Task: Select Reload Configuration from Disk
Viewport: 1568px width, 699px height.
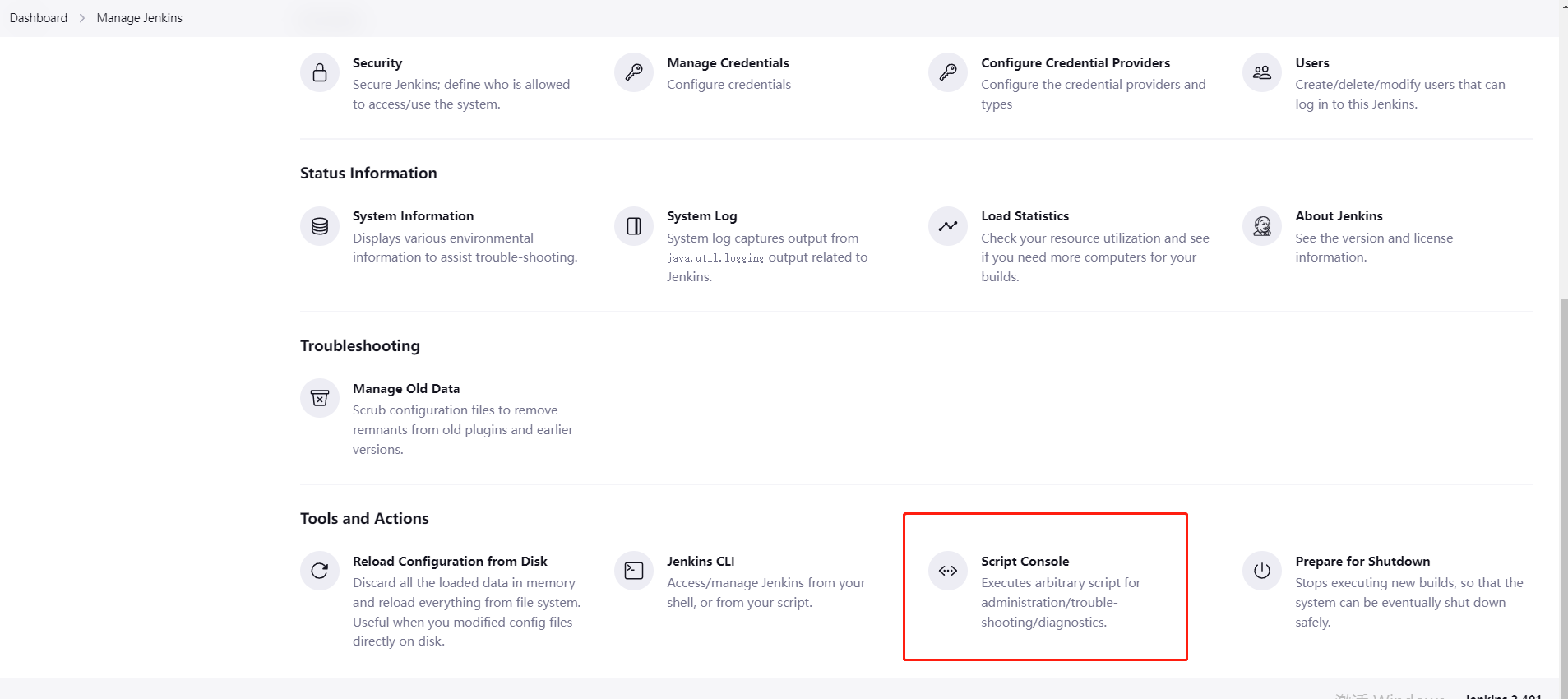Action: 450,562
